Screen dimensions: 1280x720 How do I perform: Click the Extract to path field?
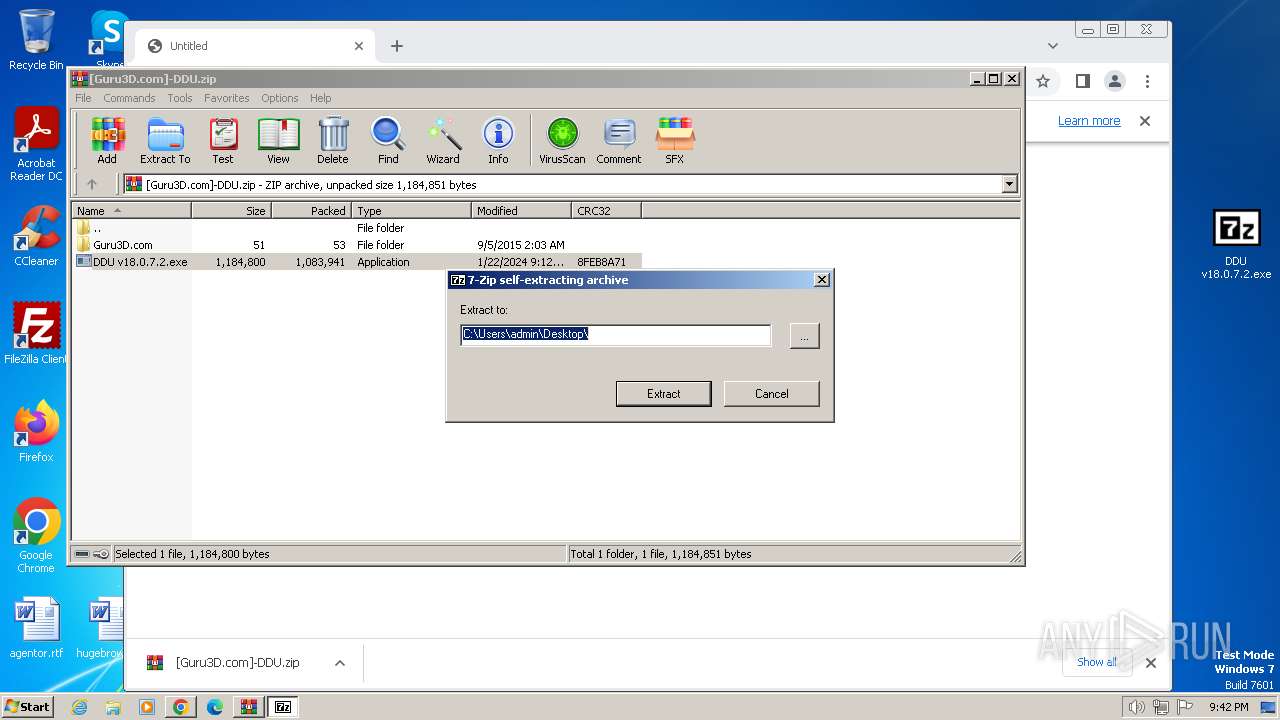(x=616, y=335)
